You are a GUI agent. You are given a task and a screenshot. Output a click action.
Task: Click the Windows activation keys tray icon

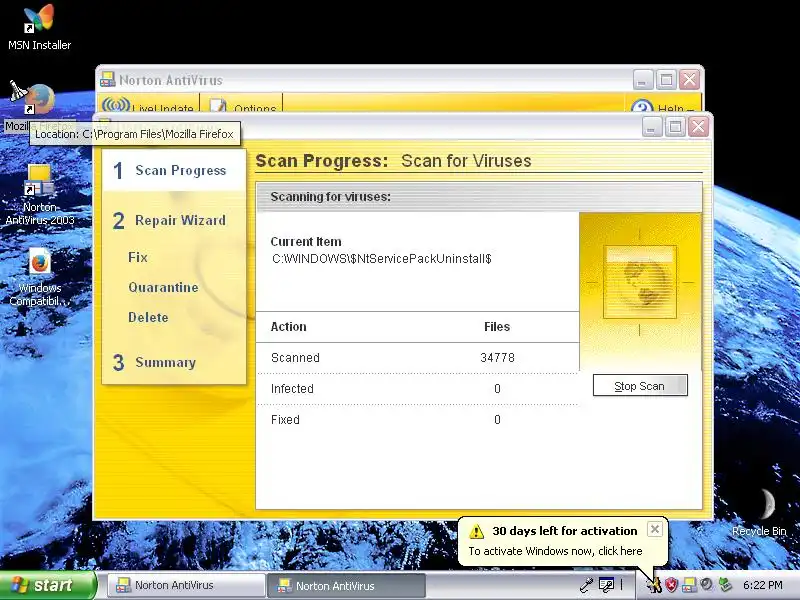[654, 584]
